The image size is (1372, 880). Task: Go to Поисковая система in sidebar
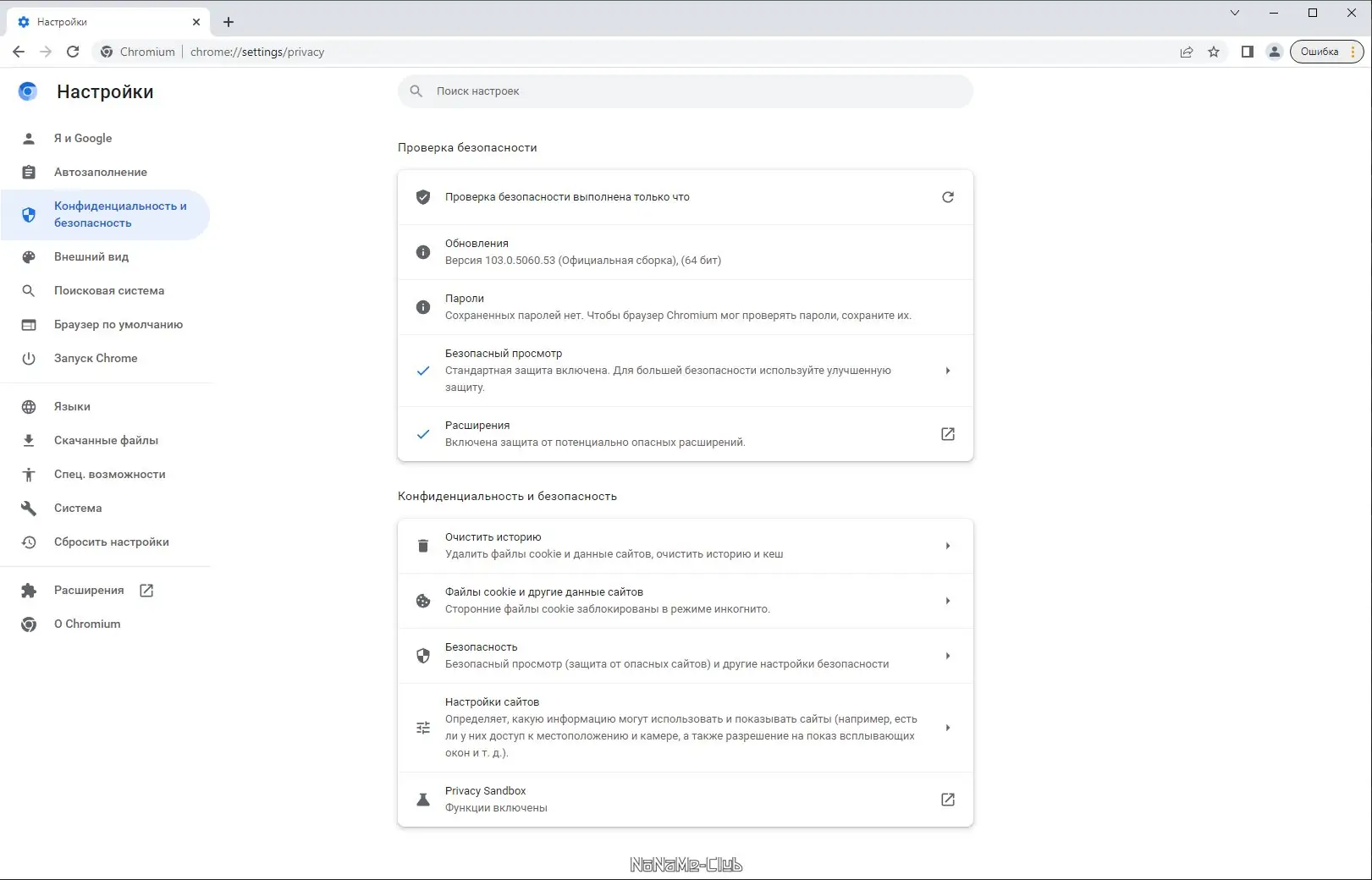109,290
